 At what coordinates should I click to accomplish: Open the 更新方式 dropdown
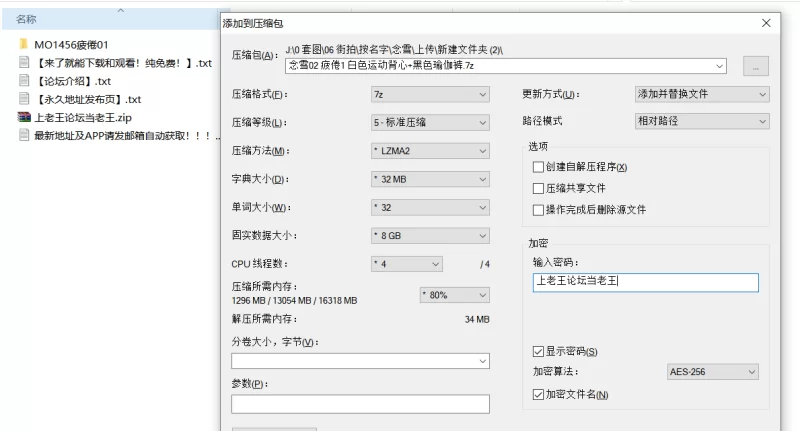702,94
